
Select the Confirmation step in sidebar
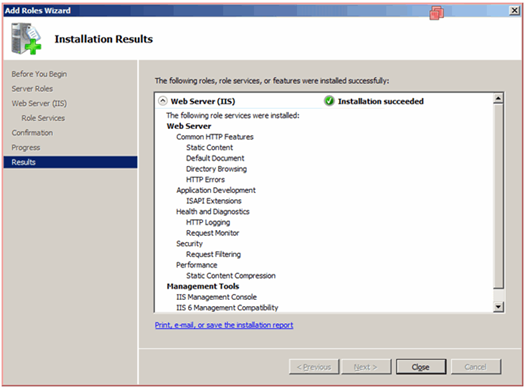tap(32, 133)
